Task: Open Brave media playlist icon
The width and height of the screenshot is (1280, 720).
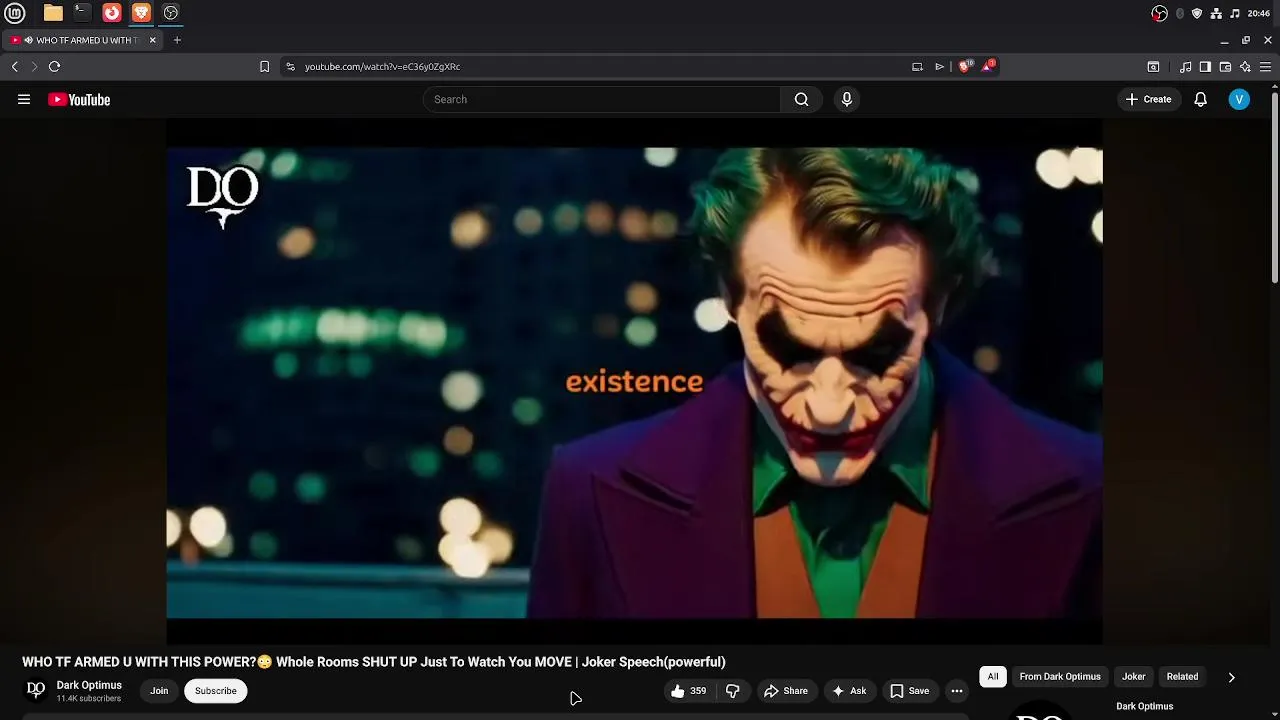Action: (x=1185, y=66)
